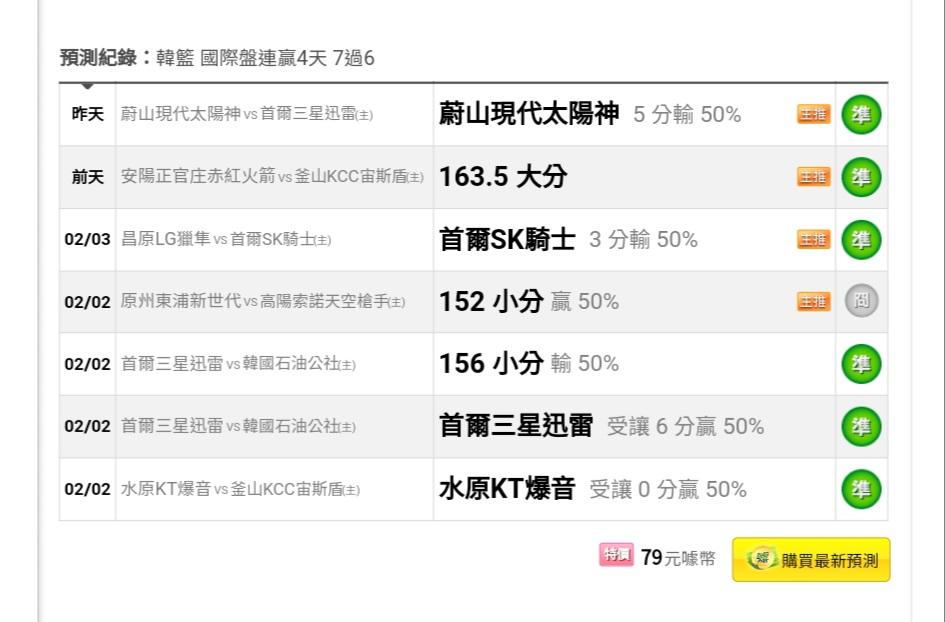945x622 pixels.
Task: Click green 準 badge in 昨天 row
Action: click(861, 115)
